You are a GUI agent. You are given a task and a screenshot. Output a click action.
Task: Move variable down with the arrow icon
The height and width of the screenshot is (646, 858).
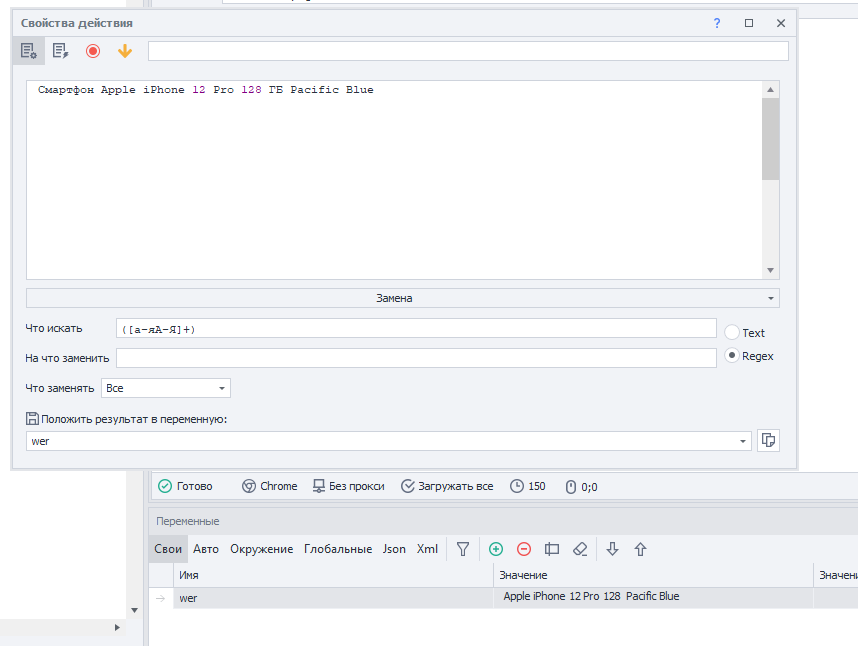[x=612, y=549]
